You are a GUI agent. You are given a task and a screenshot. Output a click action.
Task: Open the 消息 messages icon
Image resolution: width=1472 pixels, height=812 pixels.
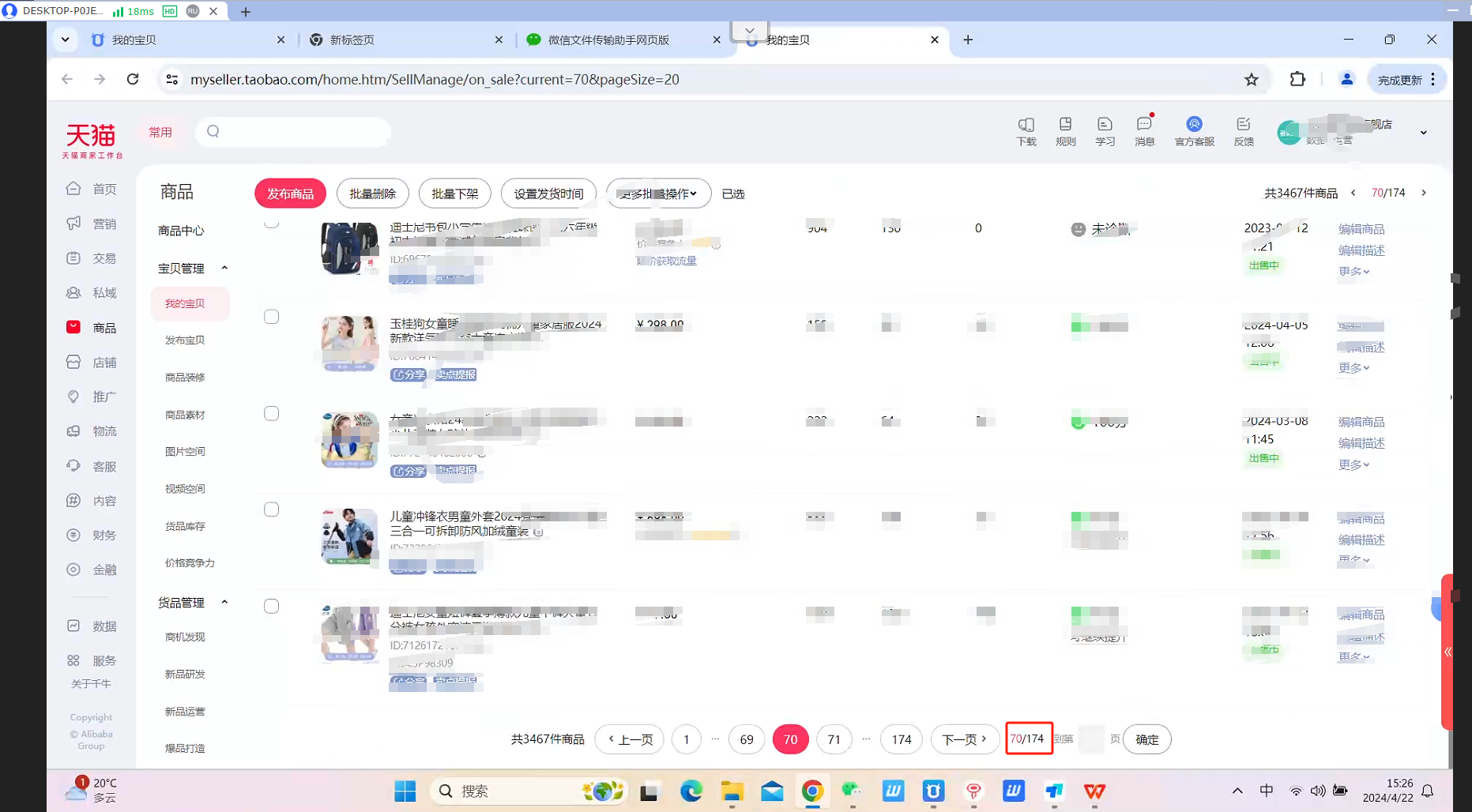click(1144, 131)
